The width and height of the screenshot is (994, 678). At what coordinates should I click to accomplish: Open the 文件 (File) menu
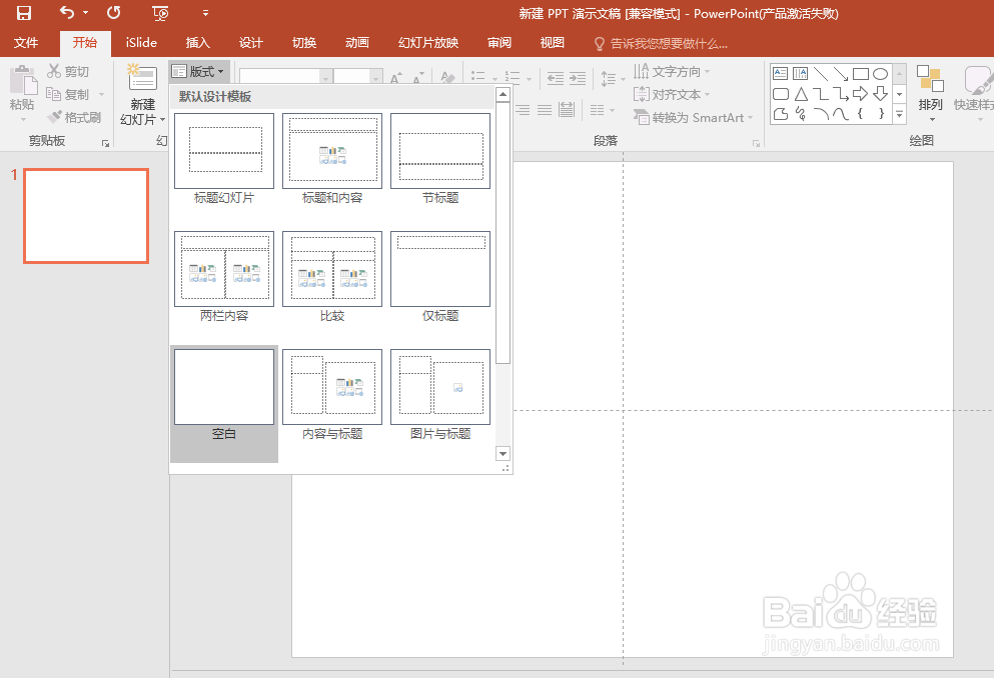click(26, 42)
